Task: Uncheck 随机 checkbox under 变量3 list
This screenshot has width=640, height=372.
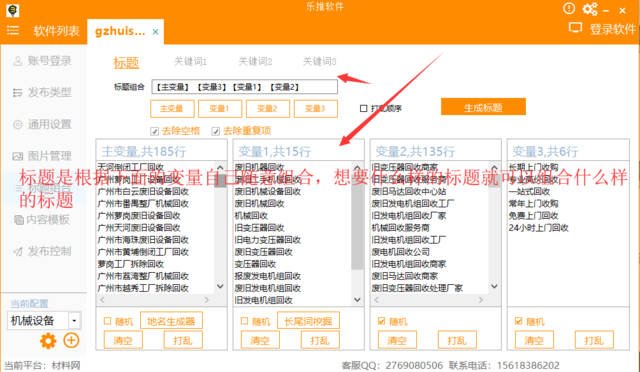Action: coord(518,321)
